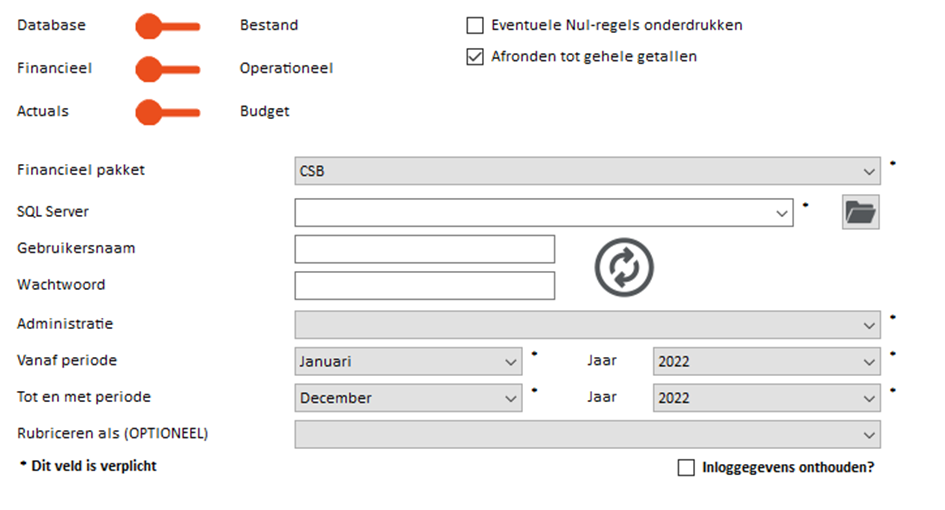
Task: Toggle the Financieel/Operationeel switch
Action: [x=168, y=69]
